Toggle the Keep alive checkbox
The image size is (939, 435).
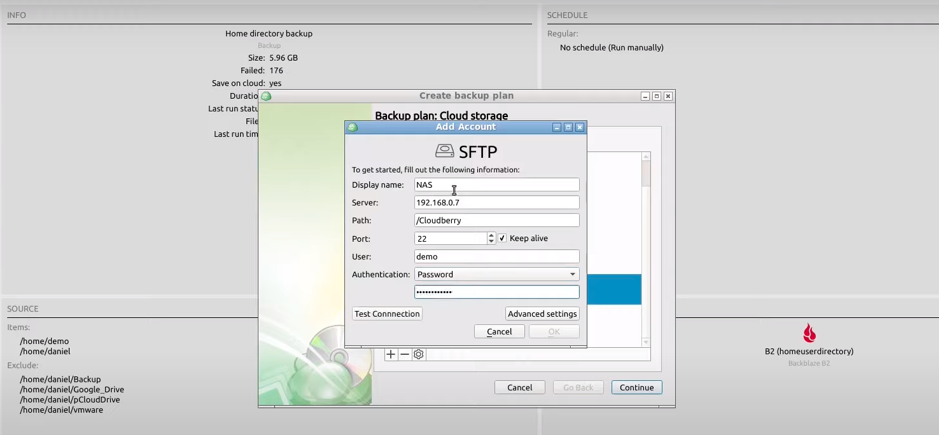pos(502,238)
